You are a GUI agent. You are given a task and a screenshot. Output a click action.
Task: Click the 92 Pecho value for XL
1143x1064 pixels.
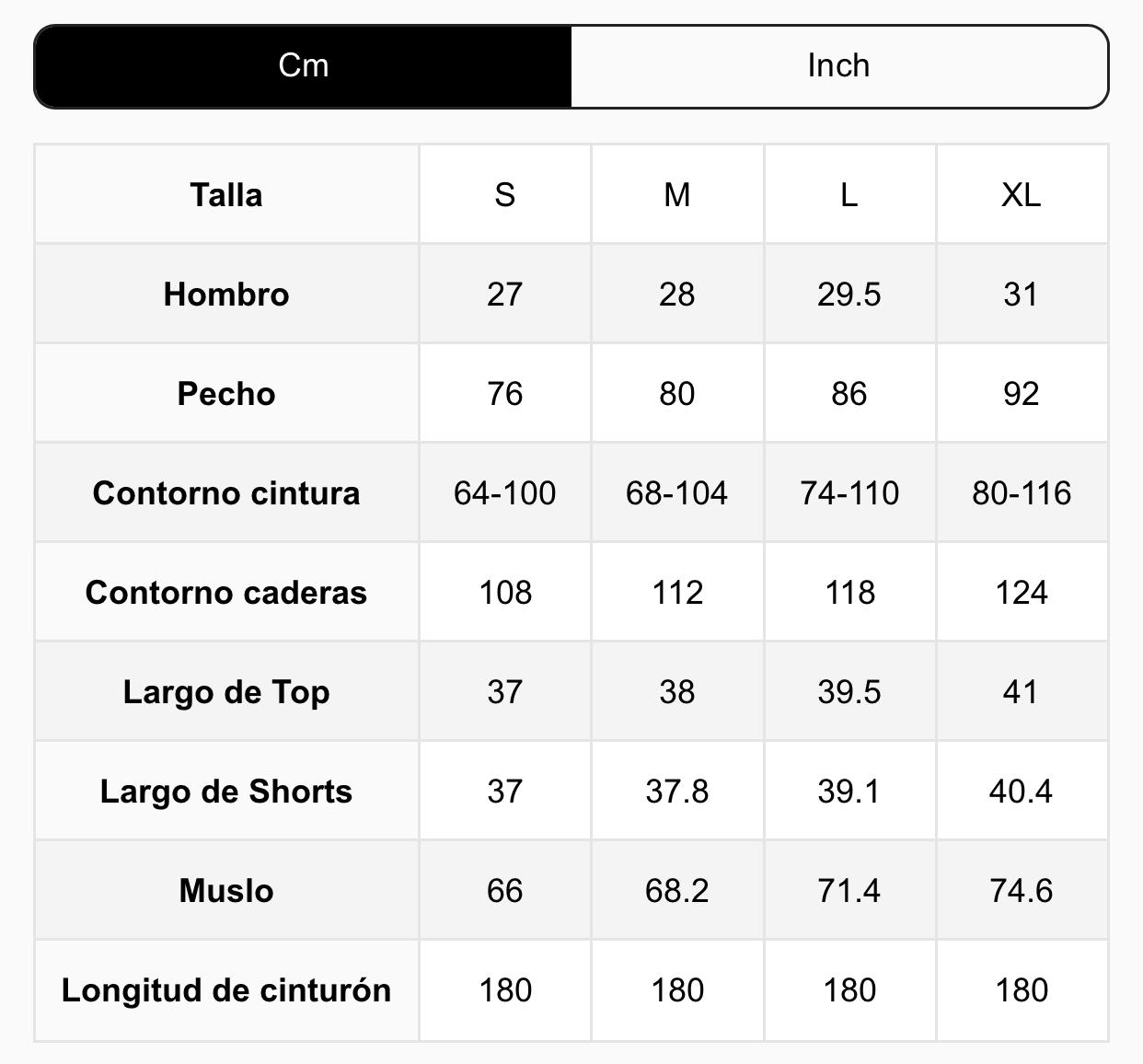click(1021, 394)
